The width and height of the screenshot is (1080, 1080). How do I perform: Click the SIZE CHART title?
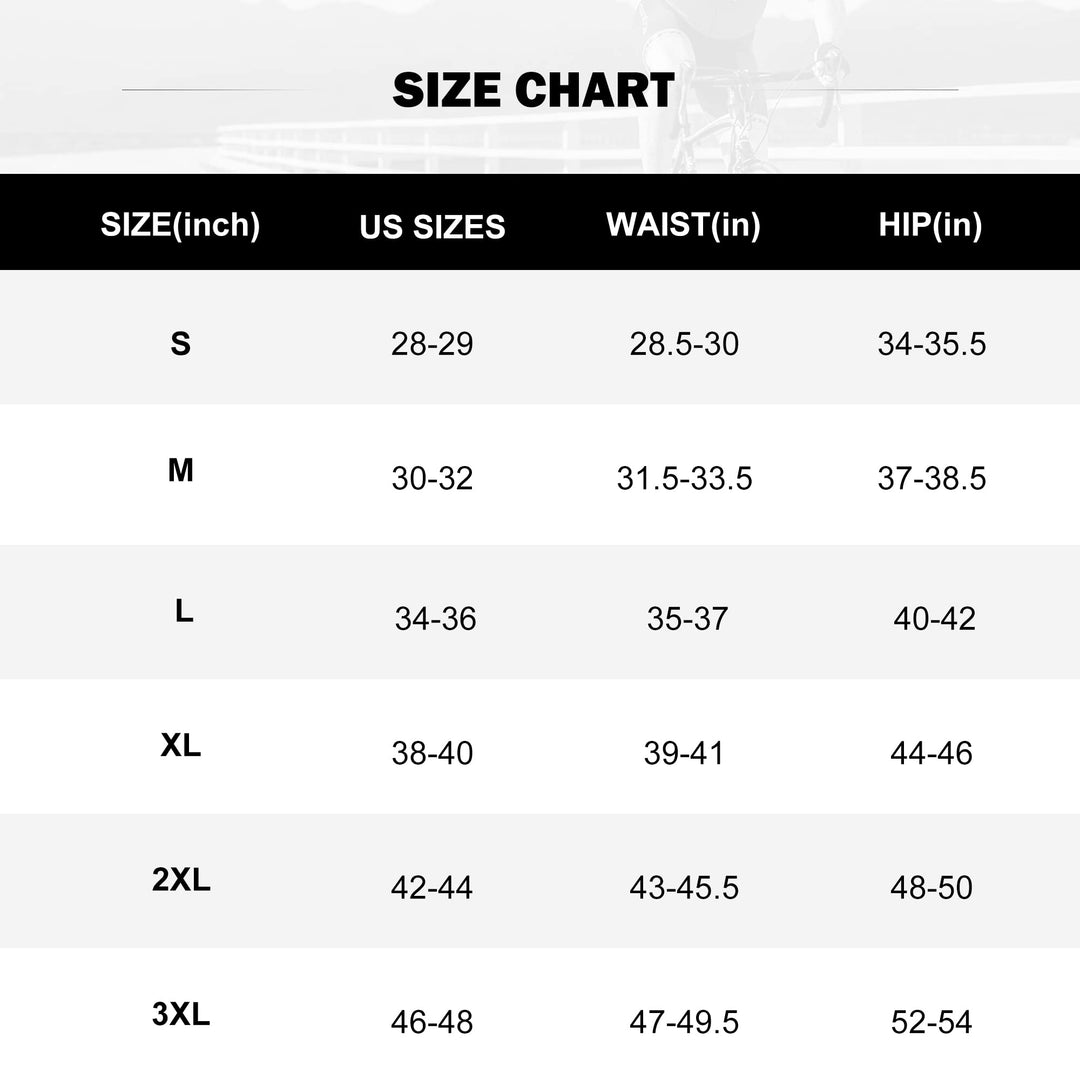[533, 91]
